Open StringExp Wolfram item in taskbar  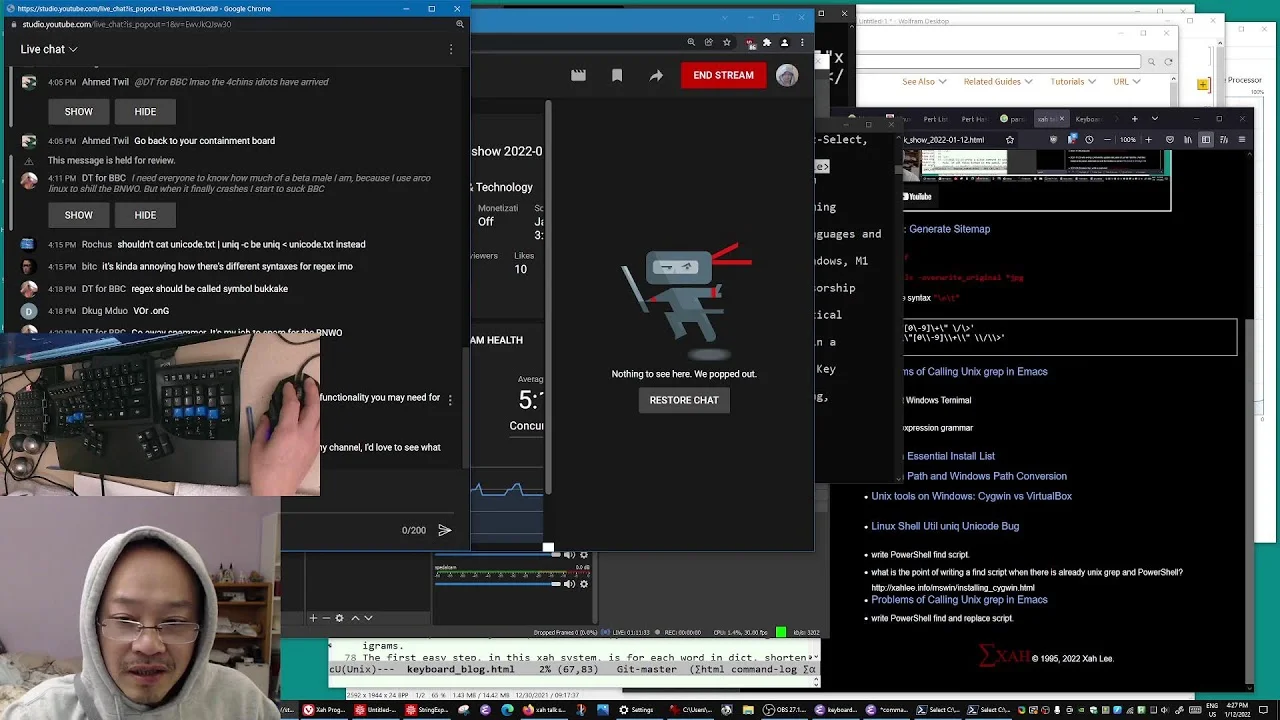coord(427,710)
